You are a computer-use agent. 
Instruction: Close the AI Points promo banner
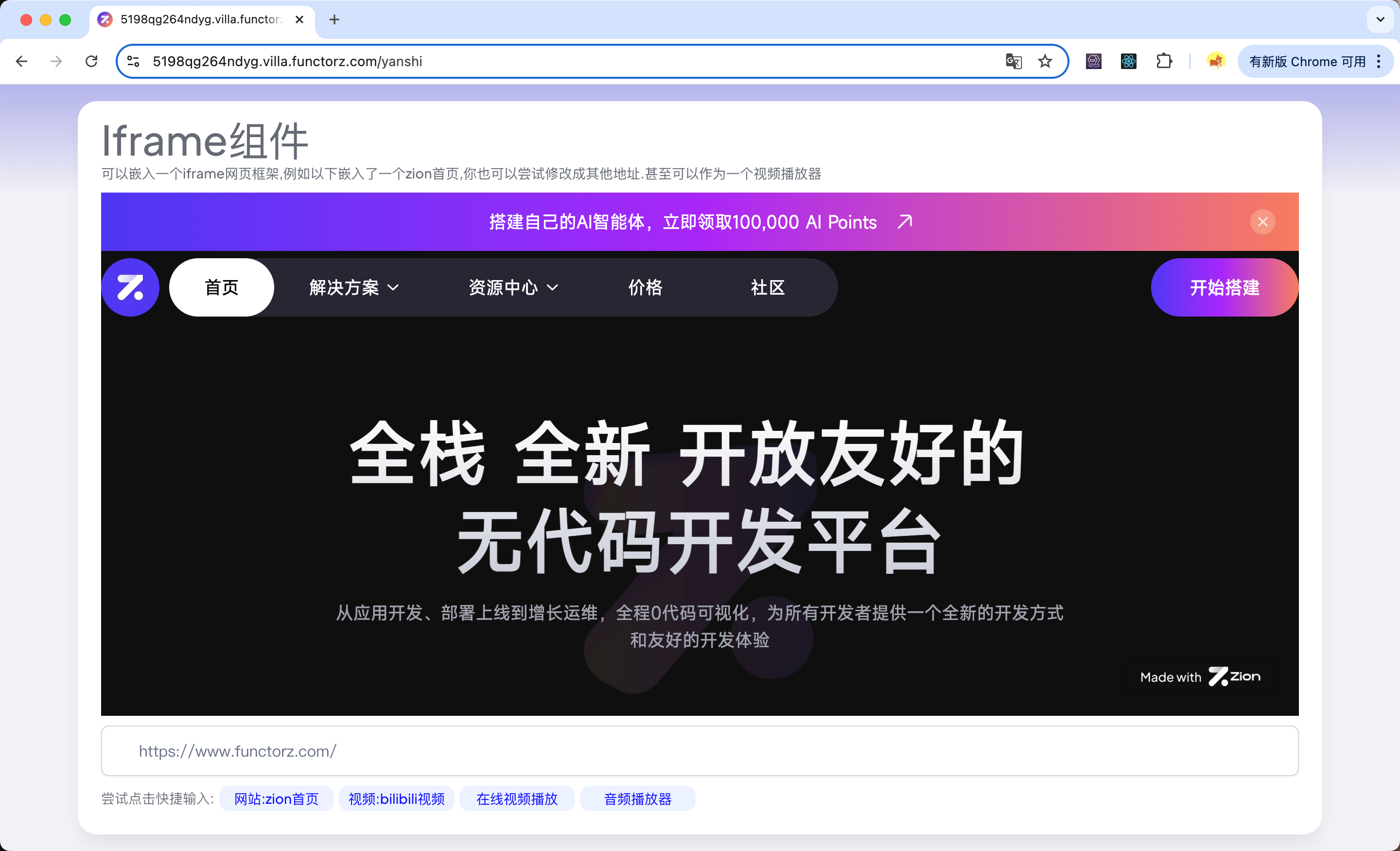tap(1262, 222)
